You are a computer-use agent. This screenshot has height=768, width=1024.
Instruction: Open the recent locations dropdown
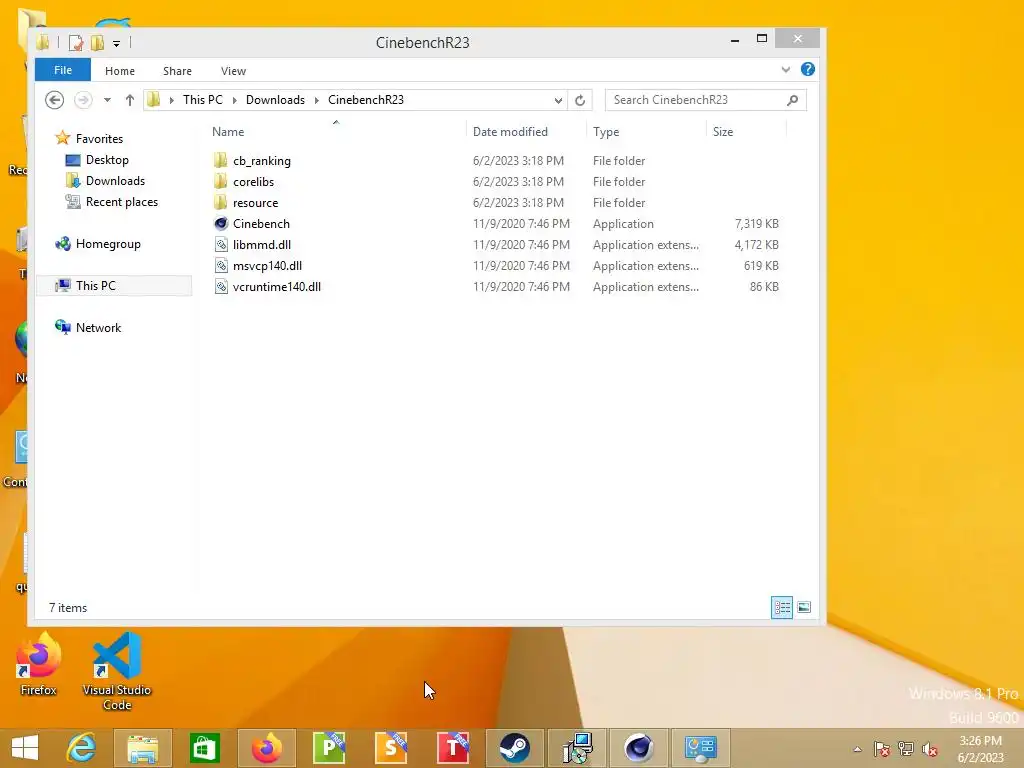point(107,100)
